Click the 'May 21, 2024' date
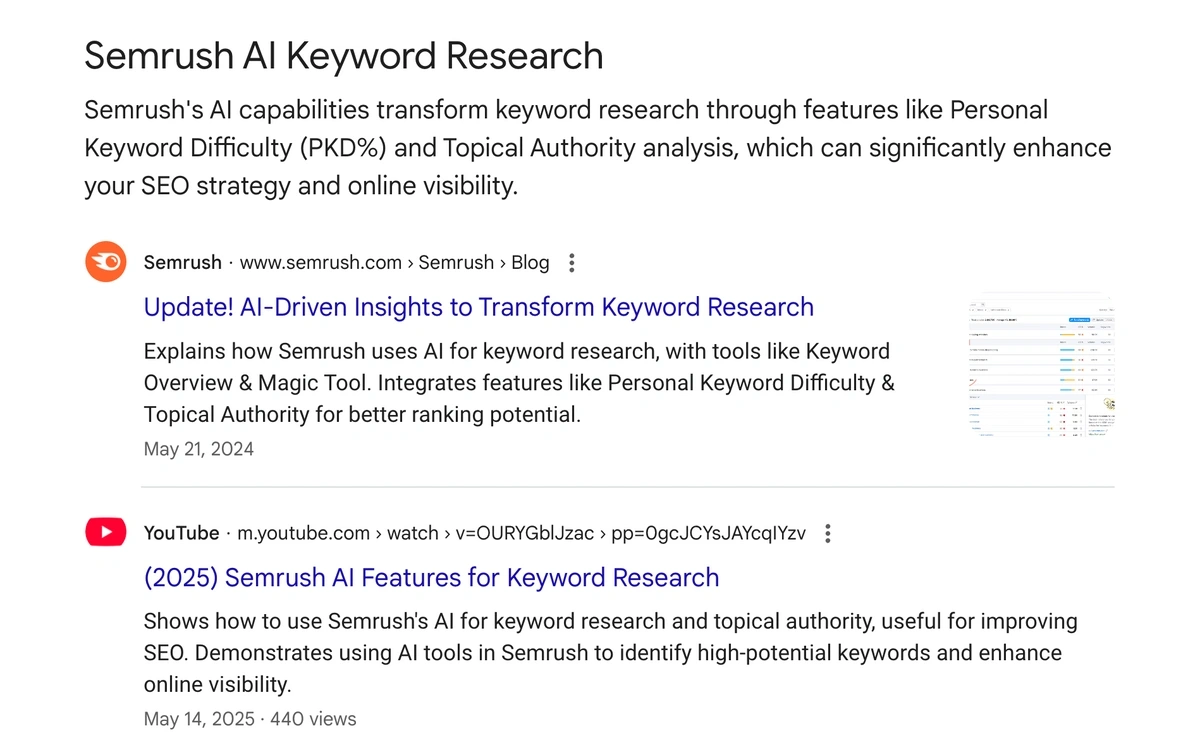1200x754 pixels. [x=199, y=449]
